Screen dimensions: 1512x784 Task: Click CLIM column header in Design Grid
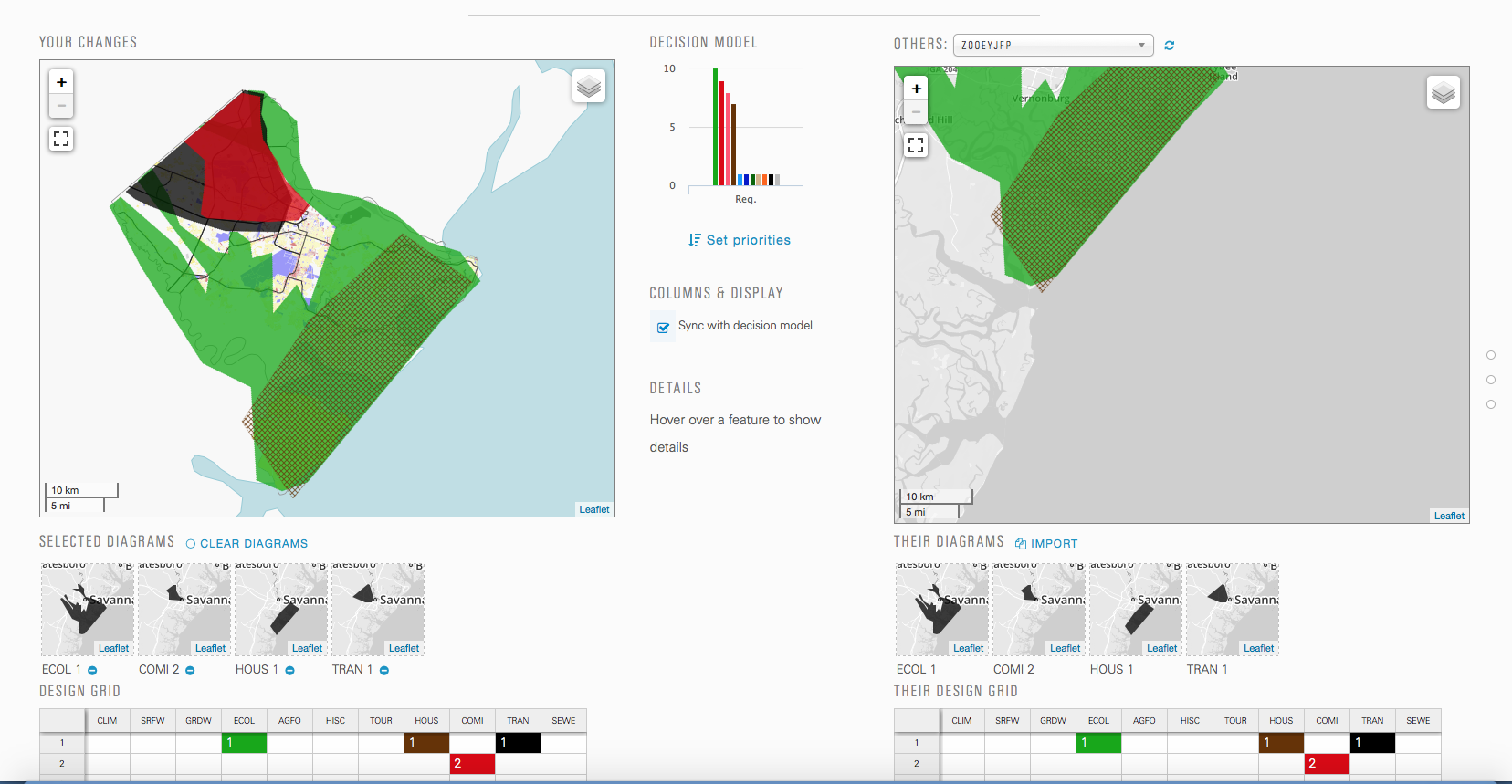(107, 721)
